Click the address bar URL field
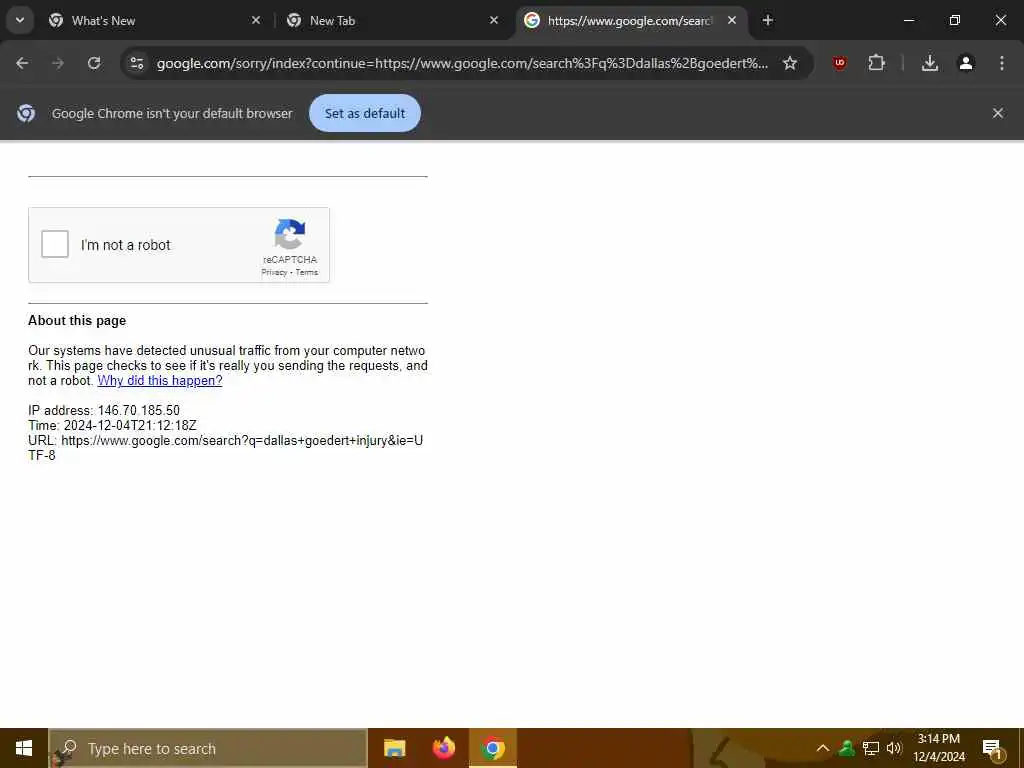The image size is (1024, 768). (462, 63)
